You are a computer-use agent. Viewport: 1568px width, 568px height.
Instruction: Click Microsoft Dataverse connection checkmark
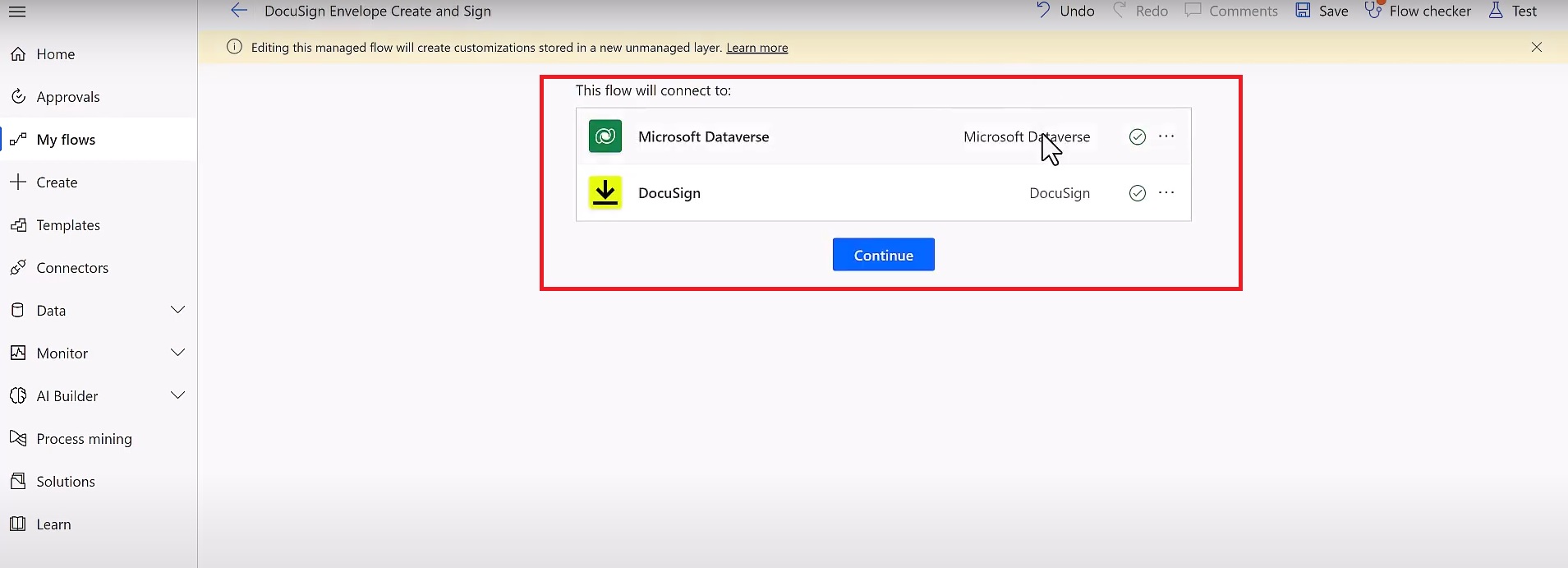[1137, 137]
